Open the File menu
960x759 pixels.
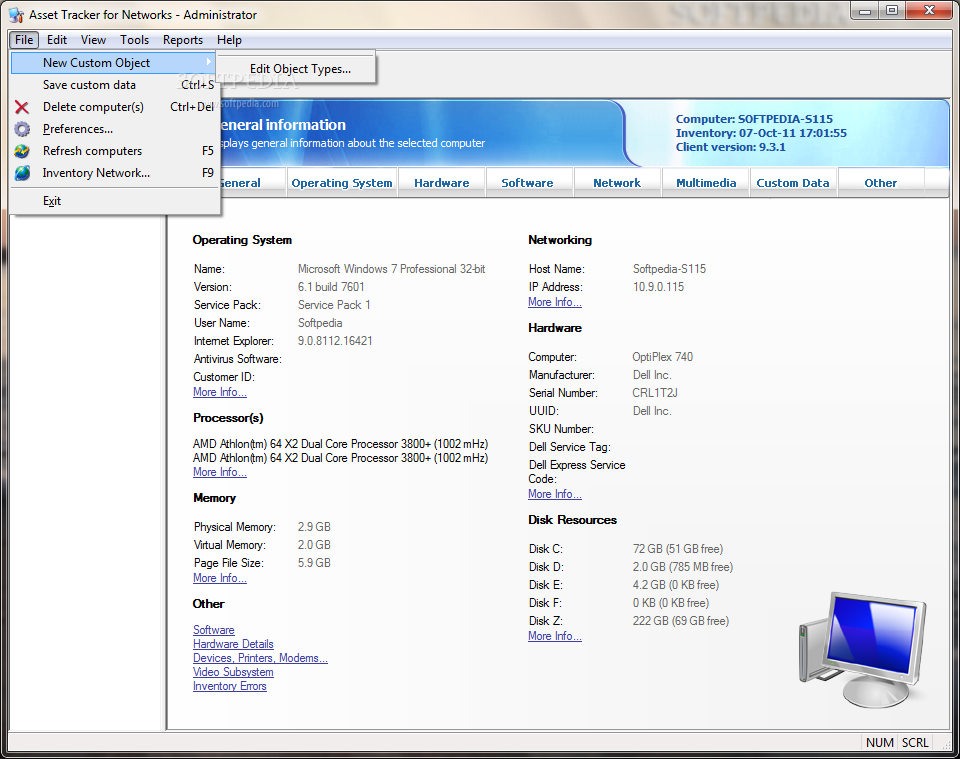click(24, 40)
